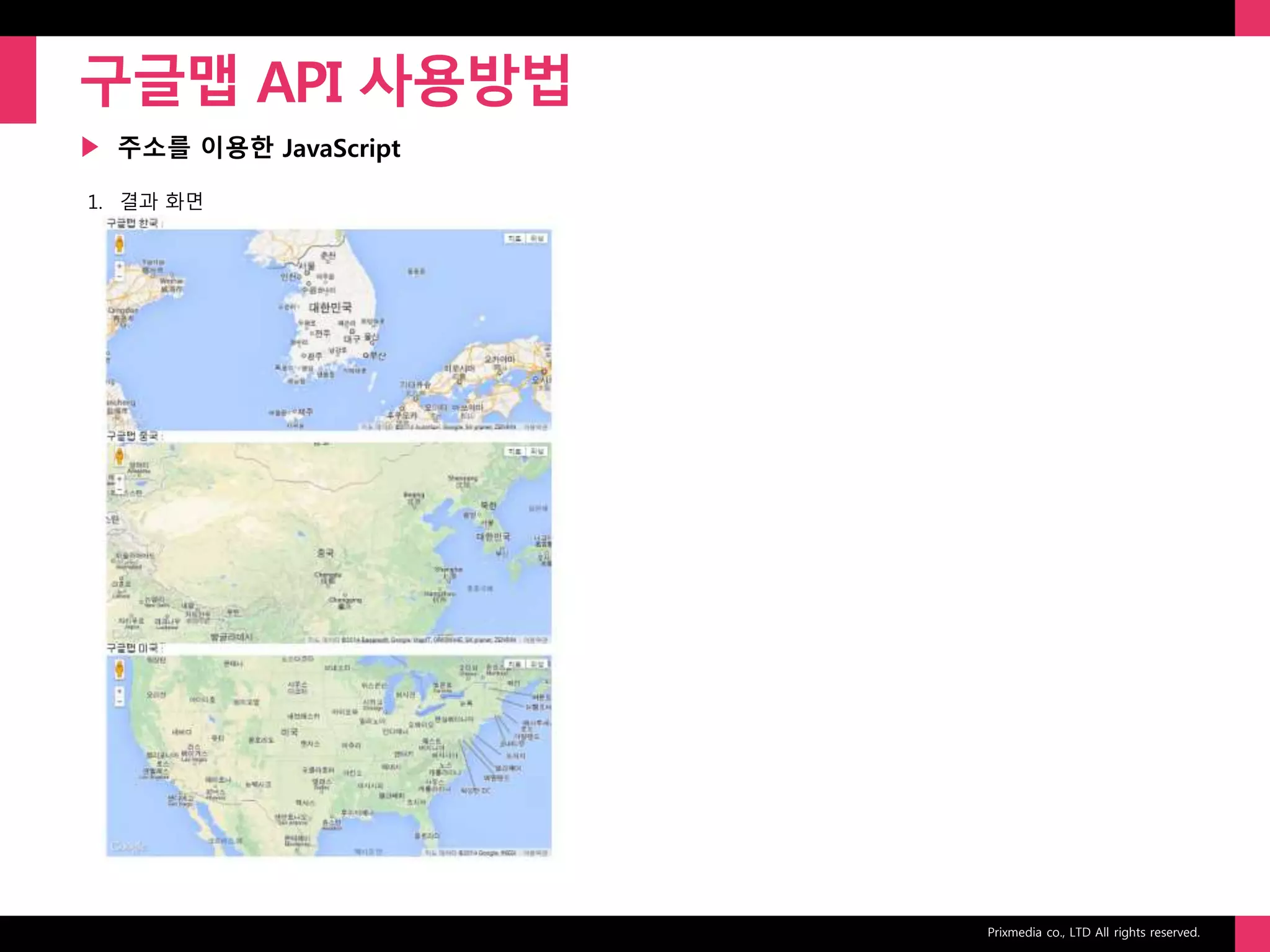Click the 대한민국 label on Korea map
Image resolution: width=1270 pixels, height=952 pixels.
(x=330, y=307)
